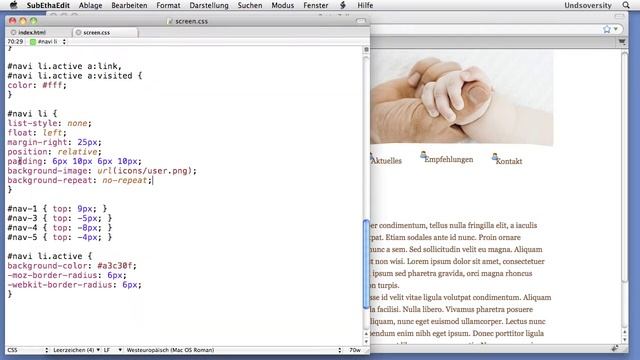Open the Suchen menu

(250, 5)
